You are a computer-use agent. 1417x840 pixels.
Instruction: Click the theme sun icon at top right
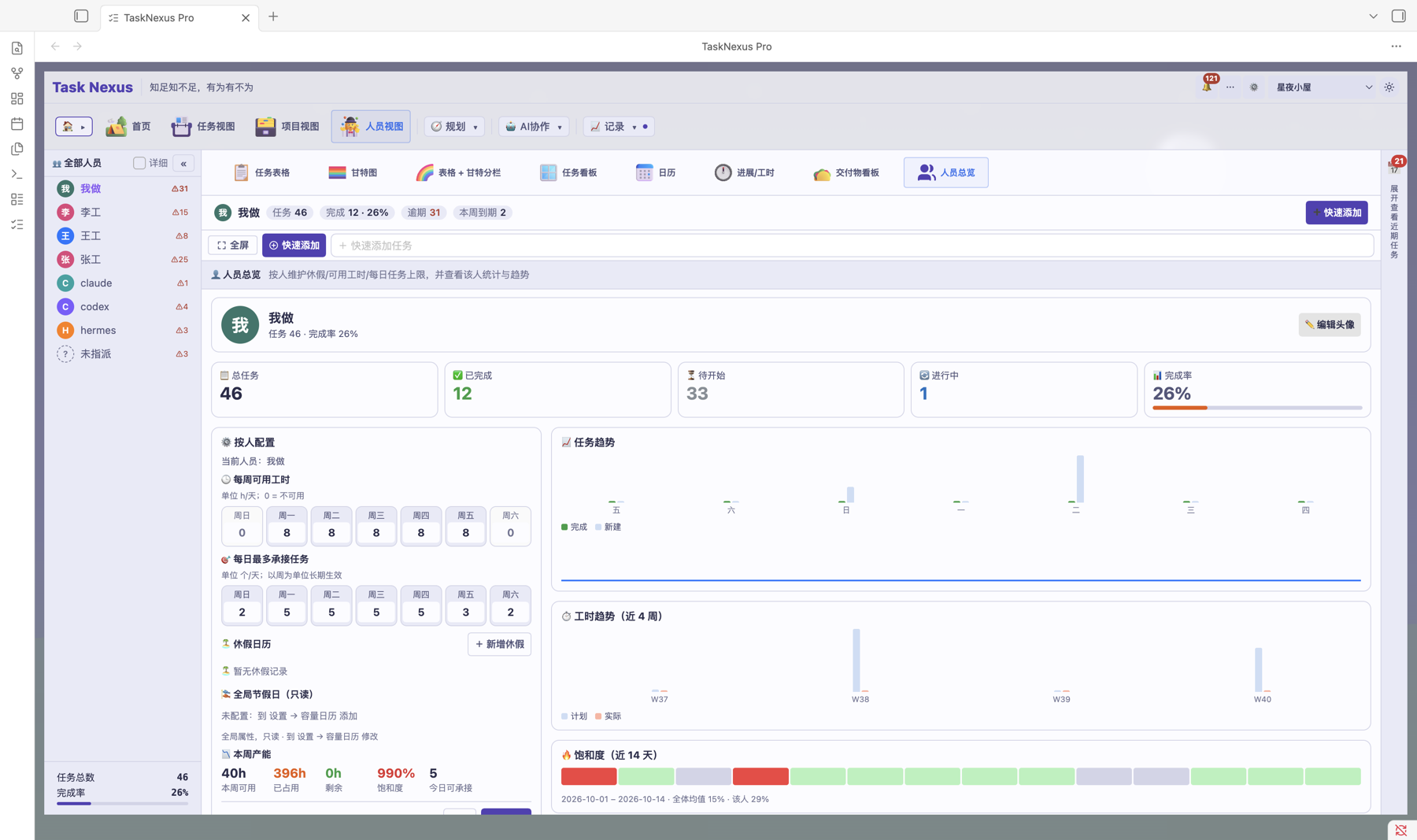[x=1389, y=87]
